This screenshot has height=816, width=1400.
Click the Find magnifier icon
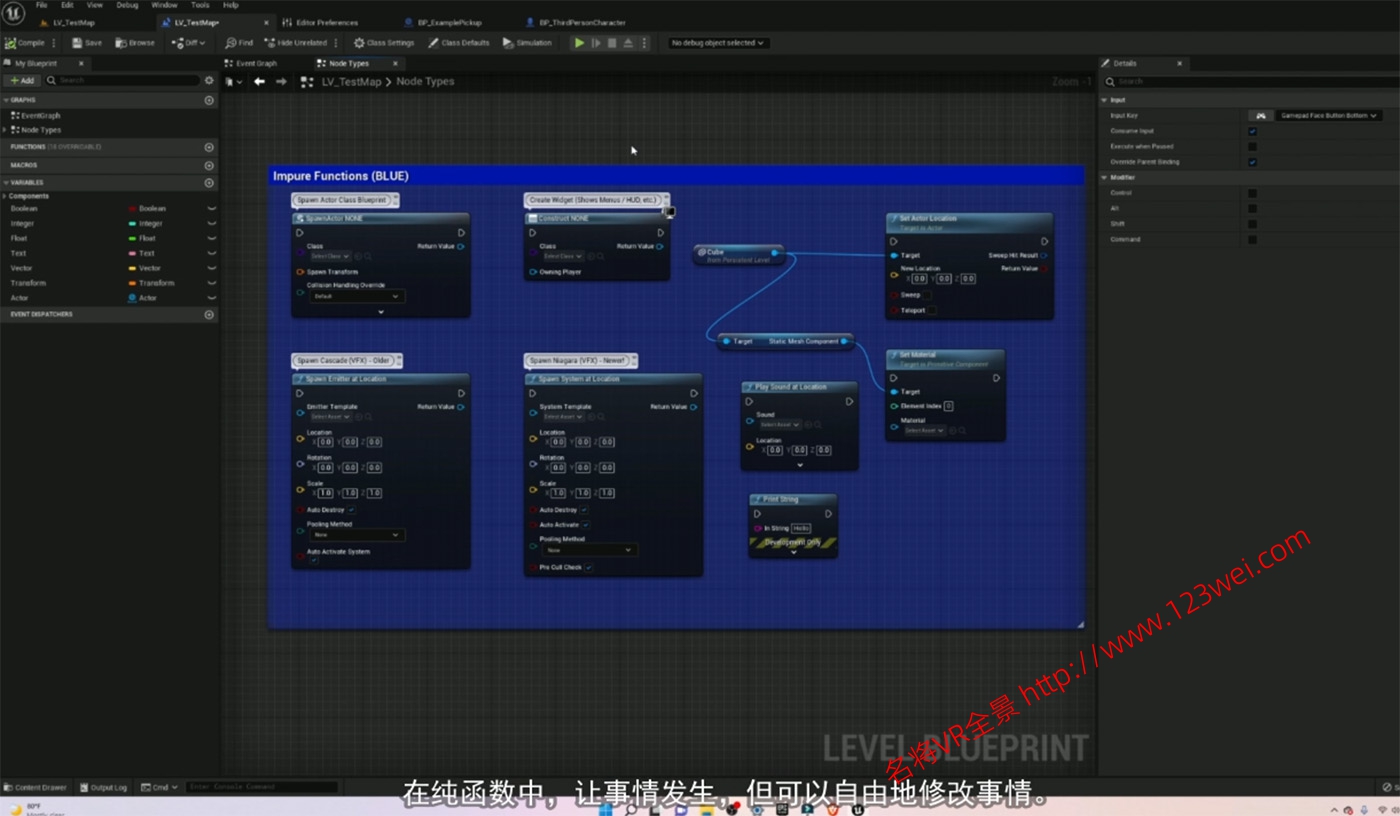coord(231,43)
